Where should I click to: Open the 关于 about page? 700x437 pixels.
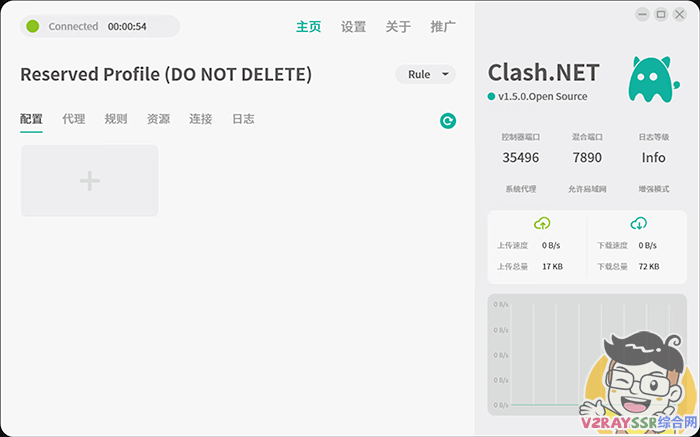(x=398, y=27)
